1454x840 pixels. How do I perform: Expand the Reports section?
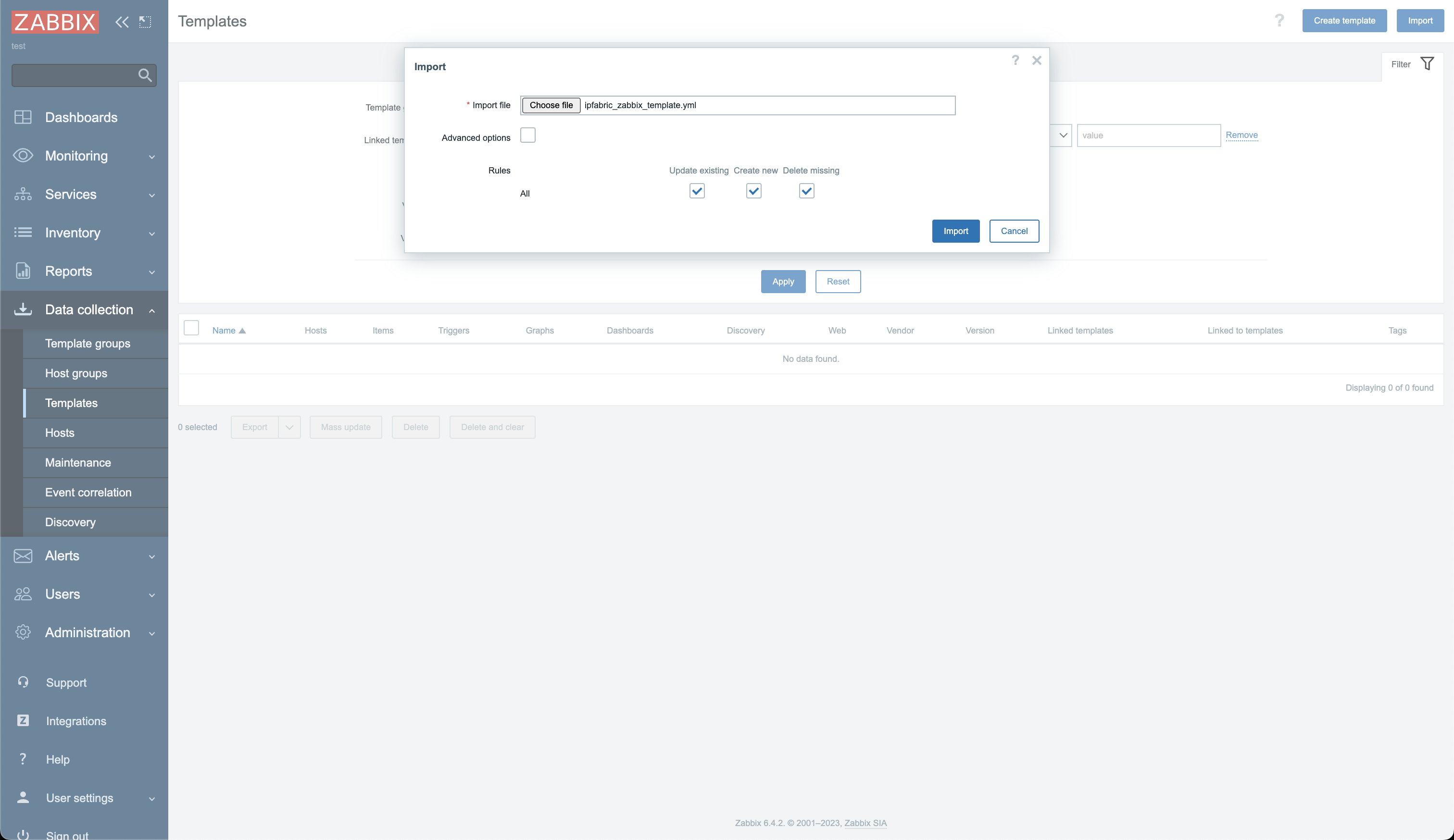pyautogui.click(x=69, y=271)
